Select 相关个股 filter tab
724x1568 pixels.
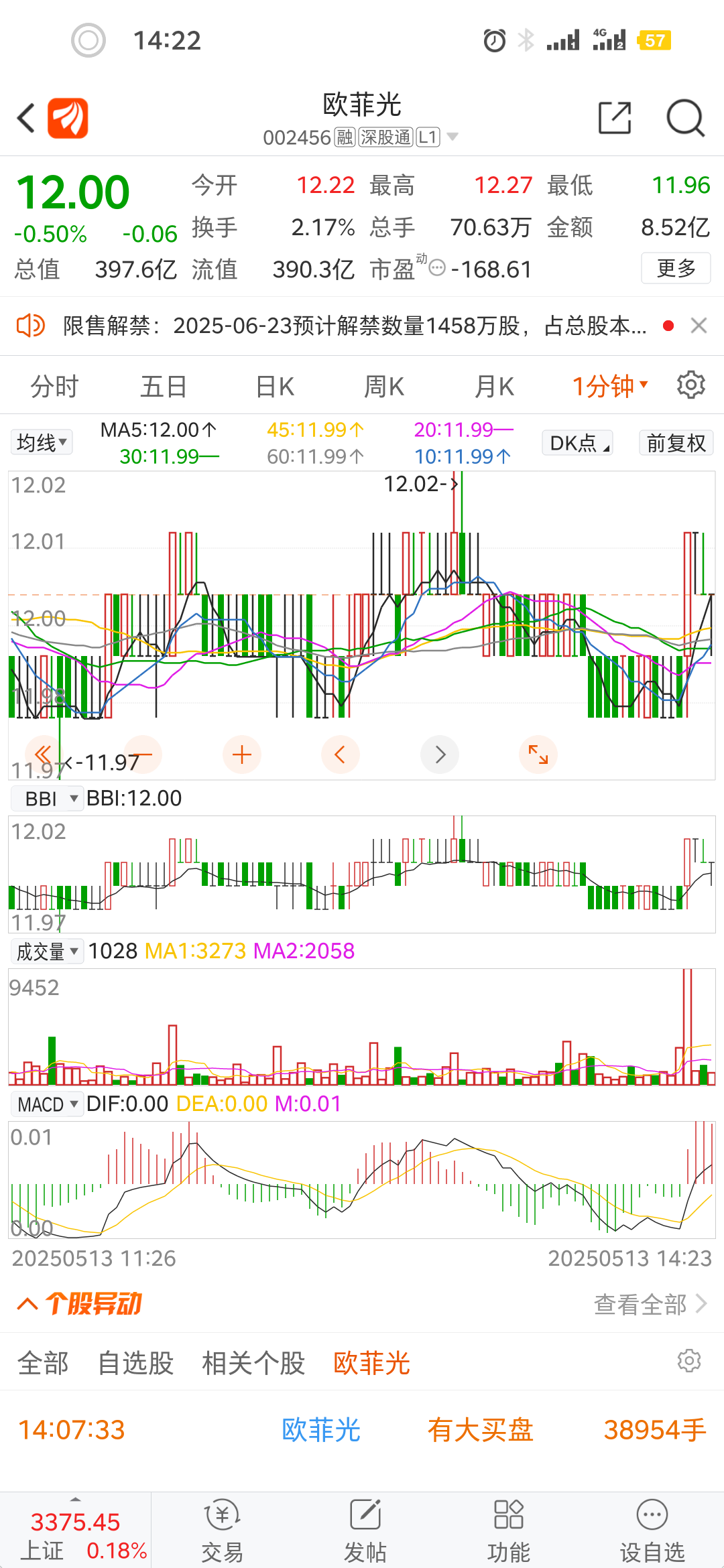coord(253,1363)
